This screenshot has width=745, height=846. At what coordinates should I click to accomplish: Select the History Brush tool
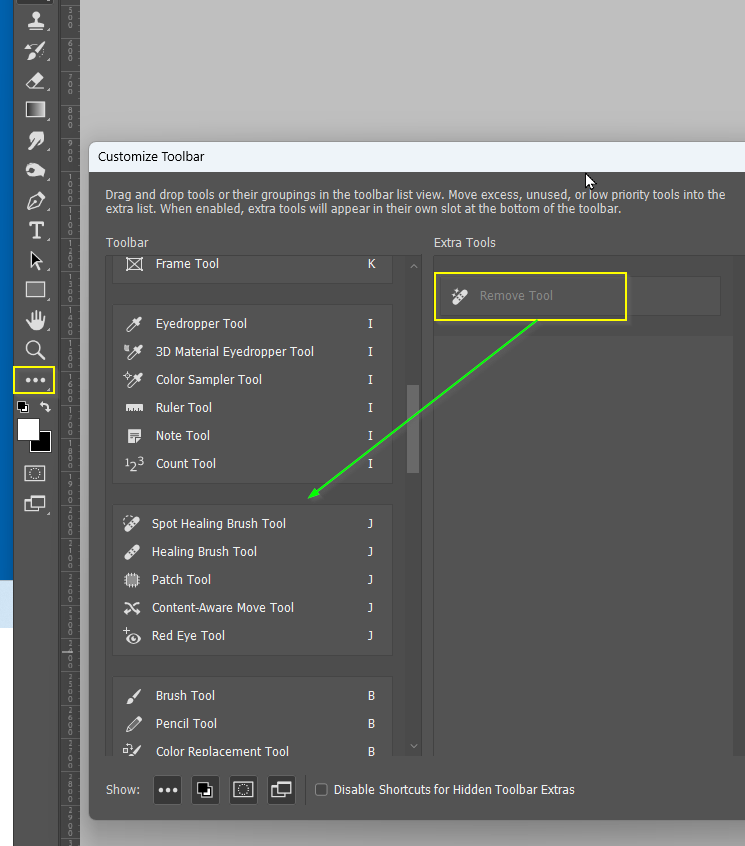tap(36, 51)
